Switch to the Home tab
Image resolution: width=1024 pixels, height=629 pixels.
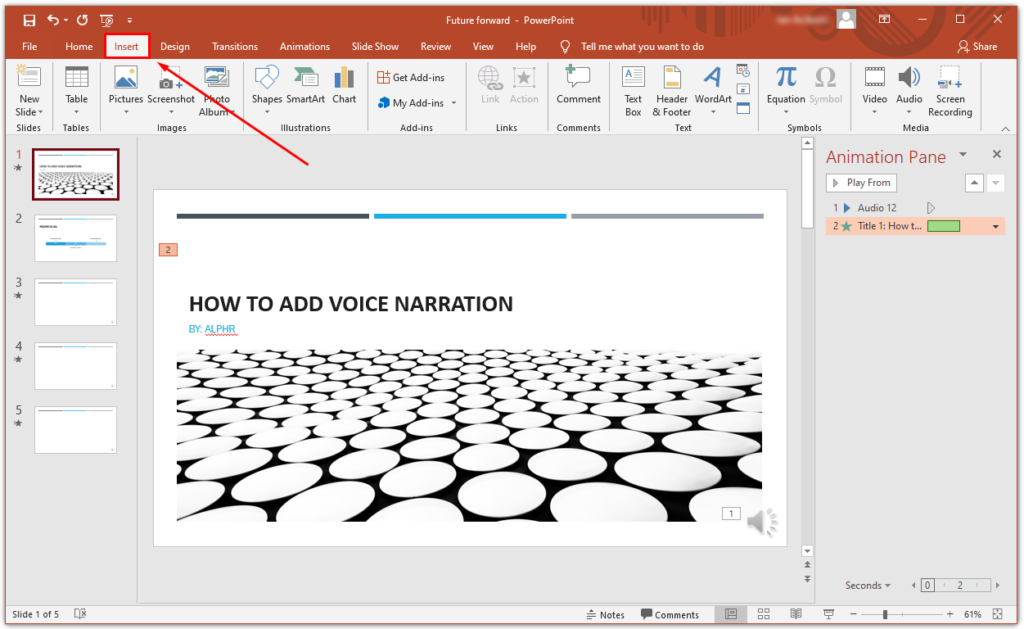(78, 46)
